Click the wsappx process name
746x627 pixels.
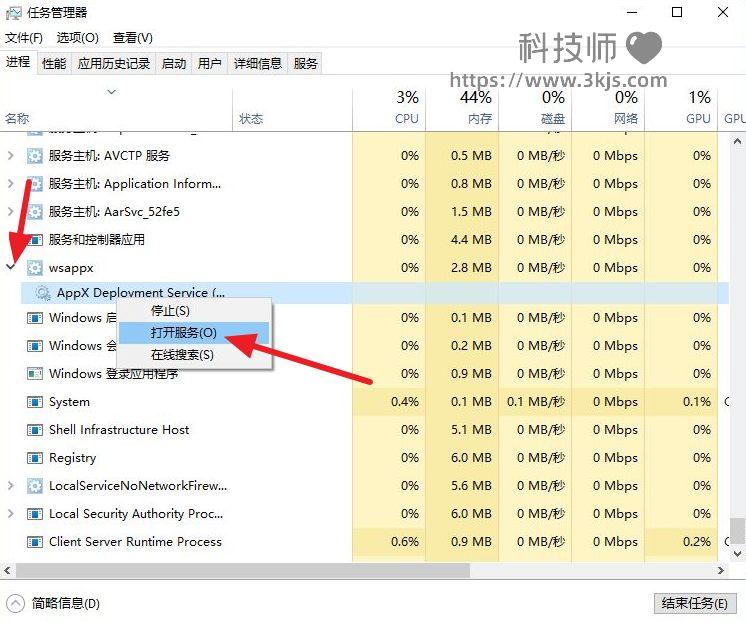click(x=71, y=268)
